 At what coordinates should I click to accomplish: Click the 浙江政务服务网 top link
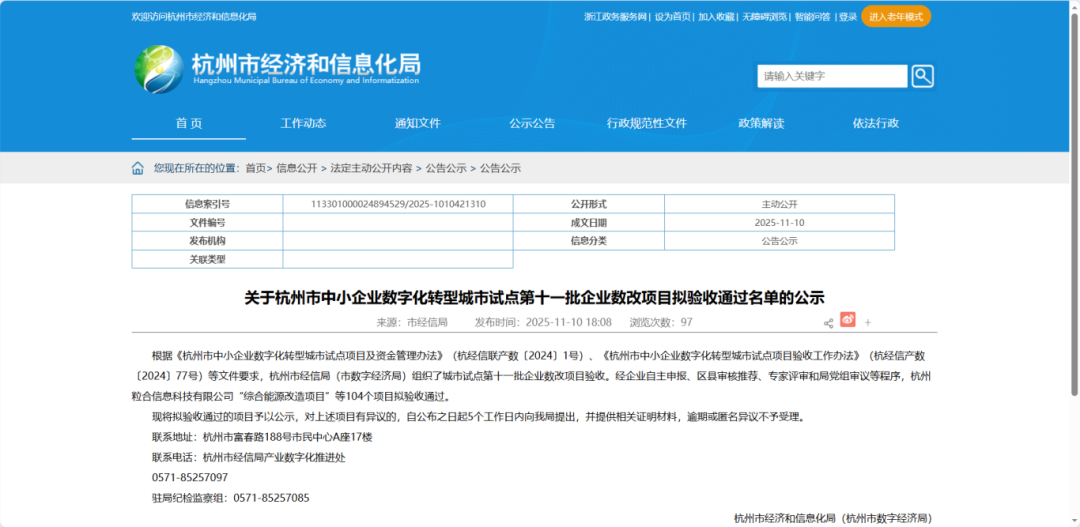(x=615, y=17)
